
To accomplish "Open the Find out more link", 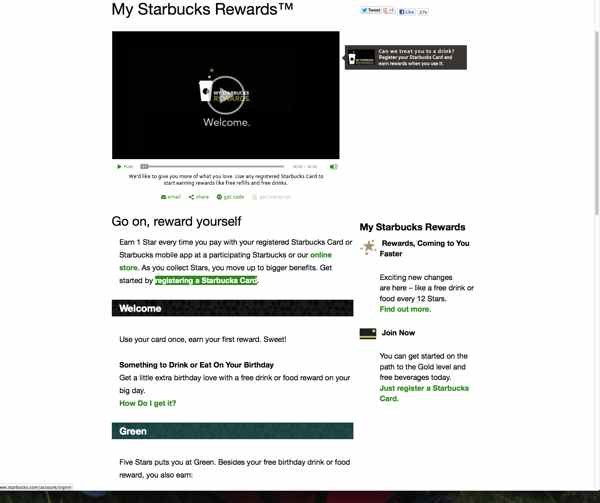I will tap(405, 309).
